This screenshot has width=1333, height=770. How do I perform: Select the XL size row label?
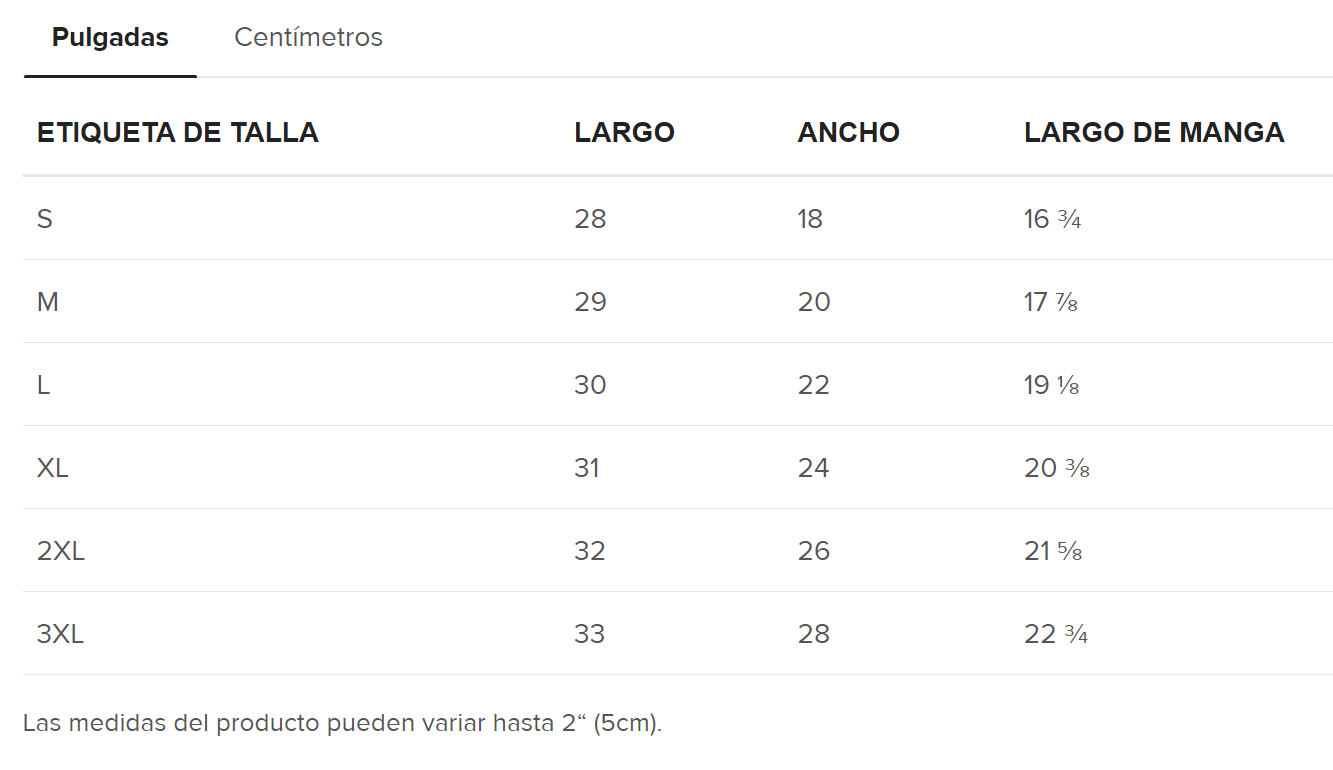pos(53,468)
